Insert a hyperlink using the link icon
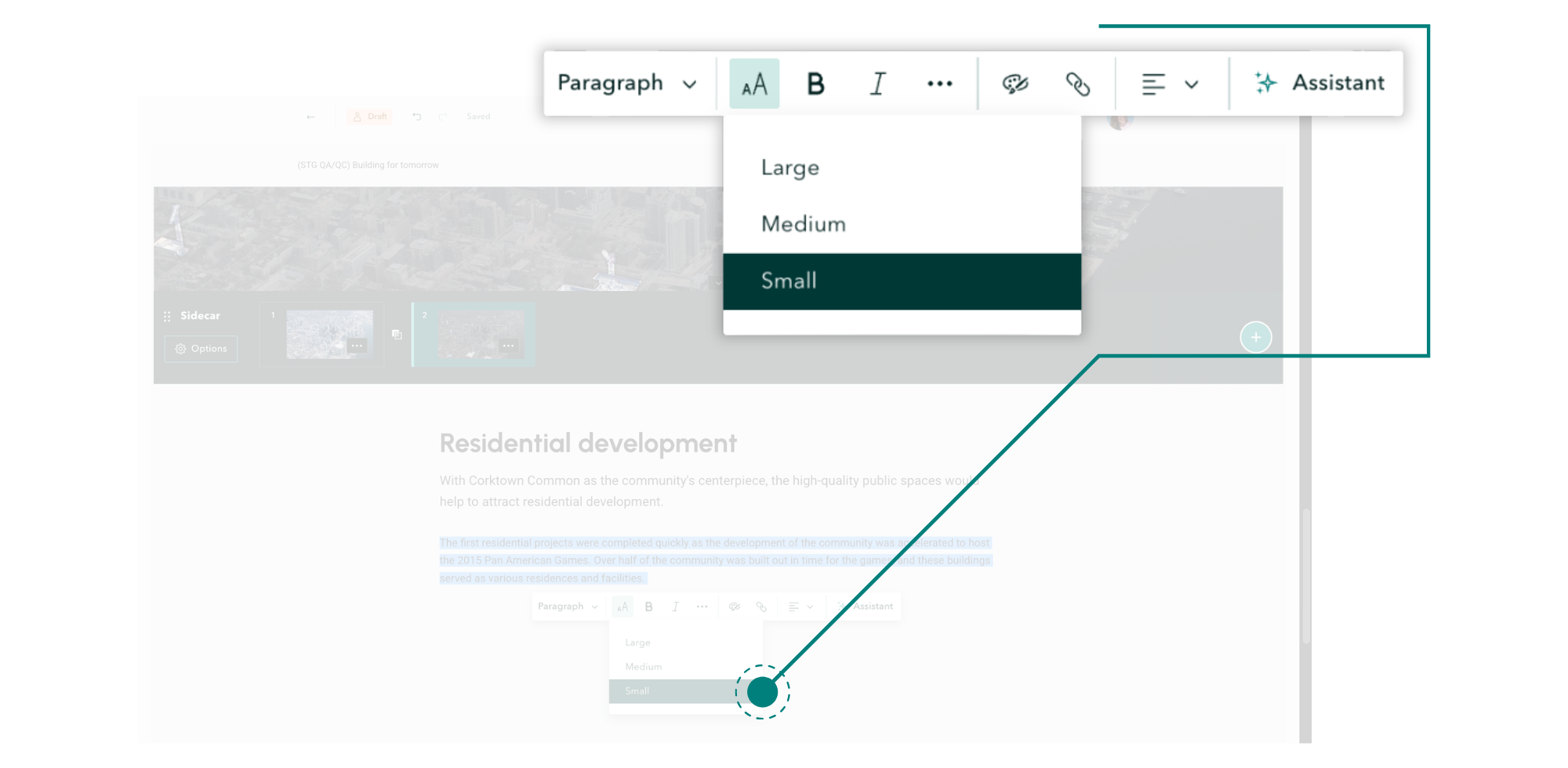Image resolution: width=1568 pixels, height=768 pixels. point(1079,83)
